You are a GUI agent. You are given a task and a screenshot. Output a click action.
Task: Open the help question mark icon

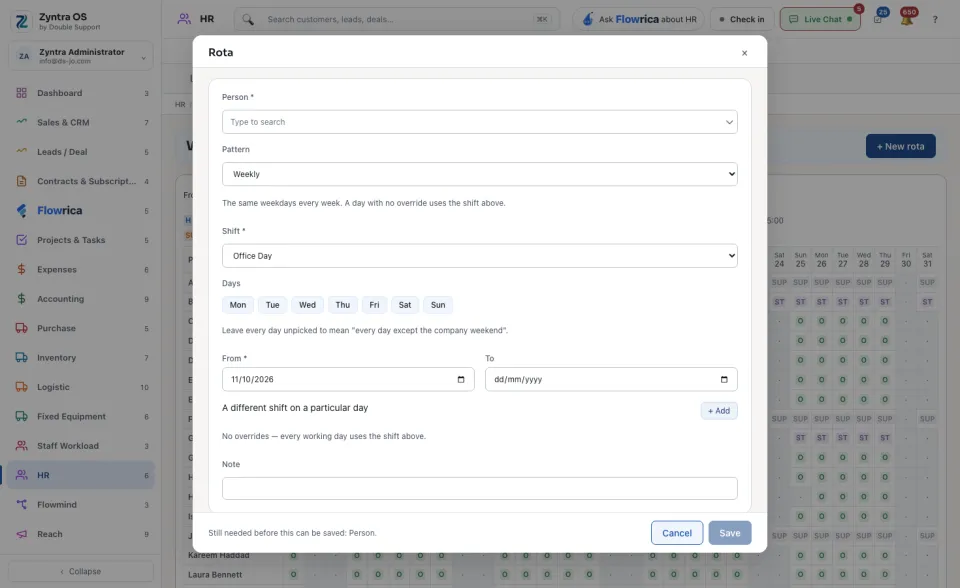pyautogui.click(x=935, y=20)
